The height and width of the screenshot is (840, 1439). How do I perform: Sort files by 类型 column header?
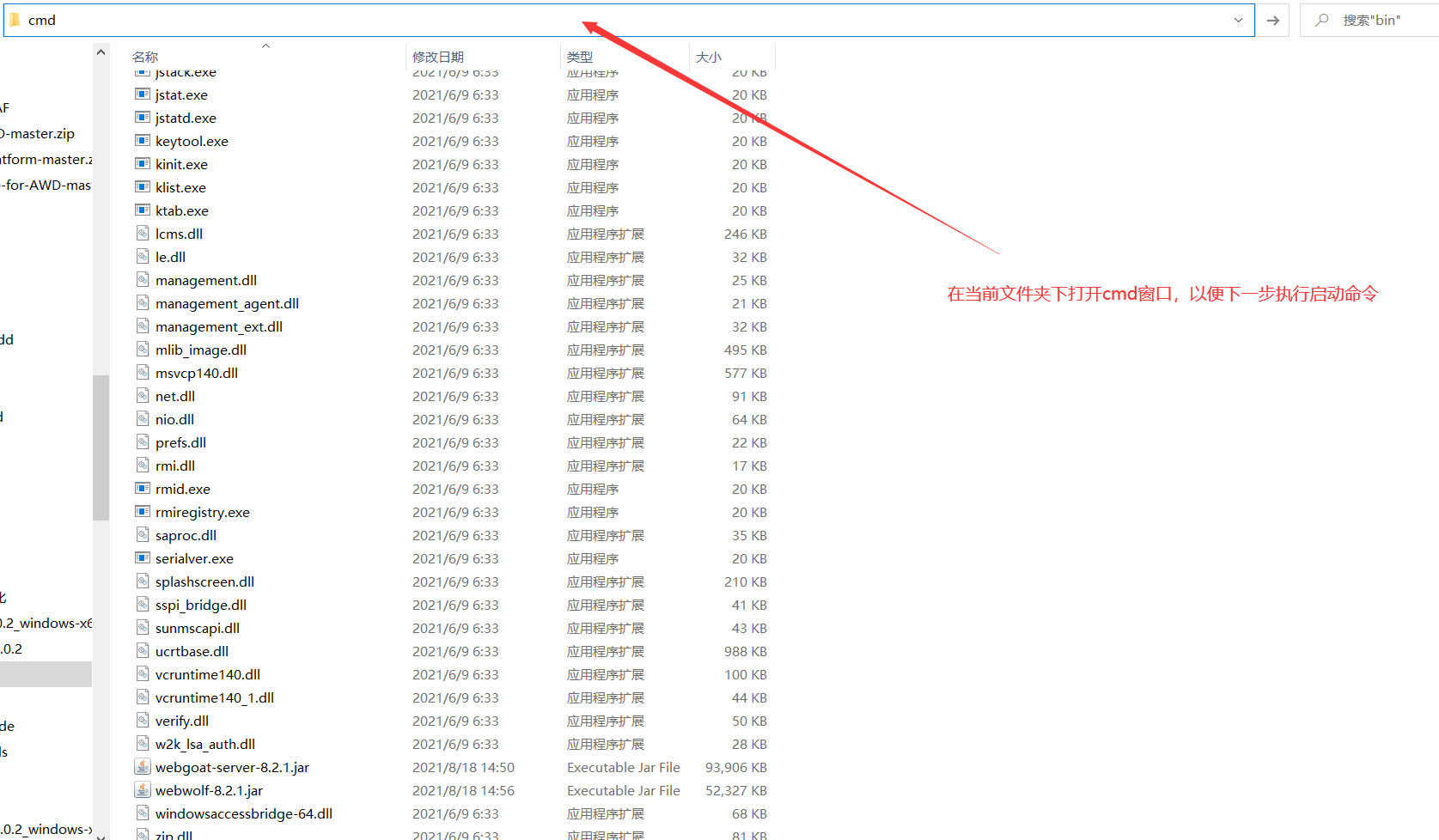point(580,57)
